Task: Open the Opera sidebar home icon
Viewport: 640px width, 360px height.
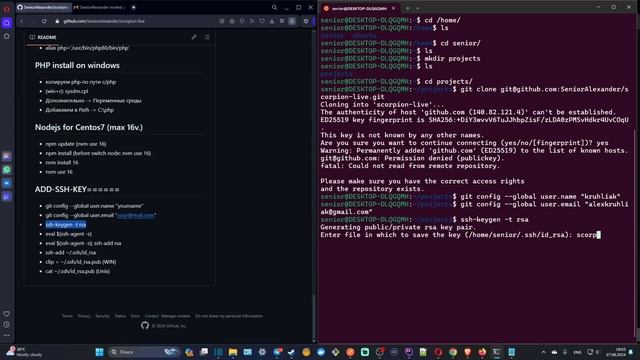Action: pyautogui.click(x=7, y=23)
